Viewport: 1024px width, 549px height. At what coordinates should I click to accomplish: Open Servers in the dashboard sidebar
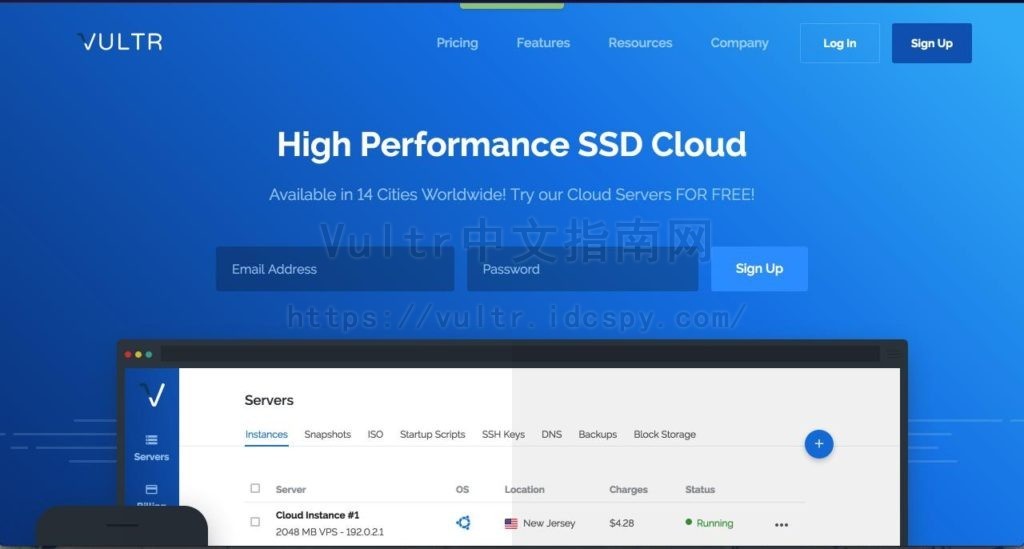coord(152,448)
